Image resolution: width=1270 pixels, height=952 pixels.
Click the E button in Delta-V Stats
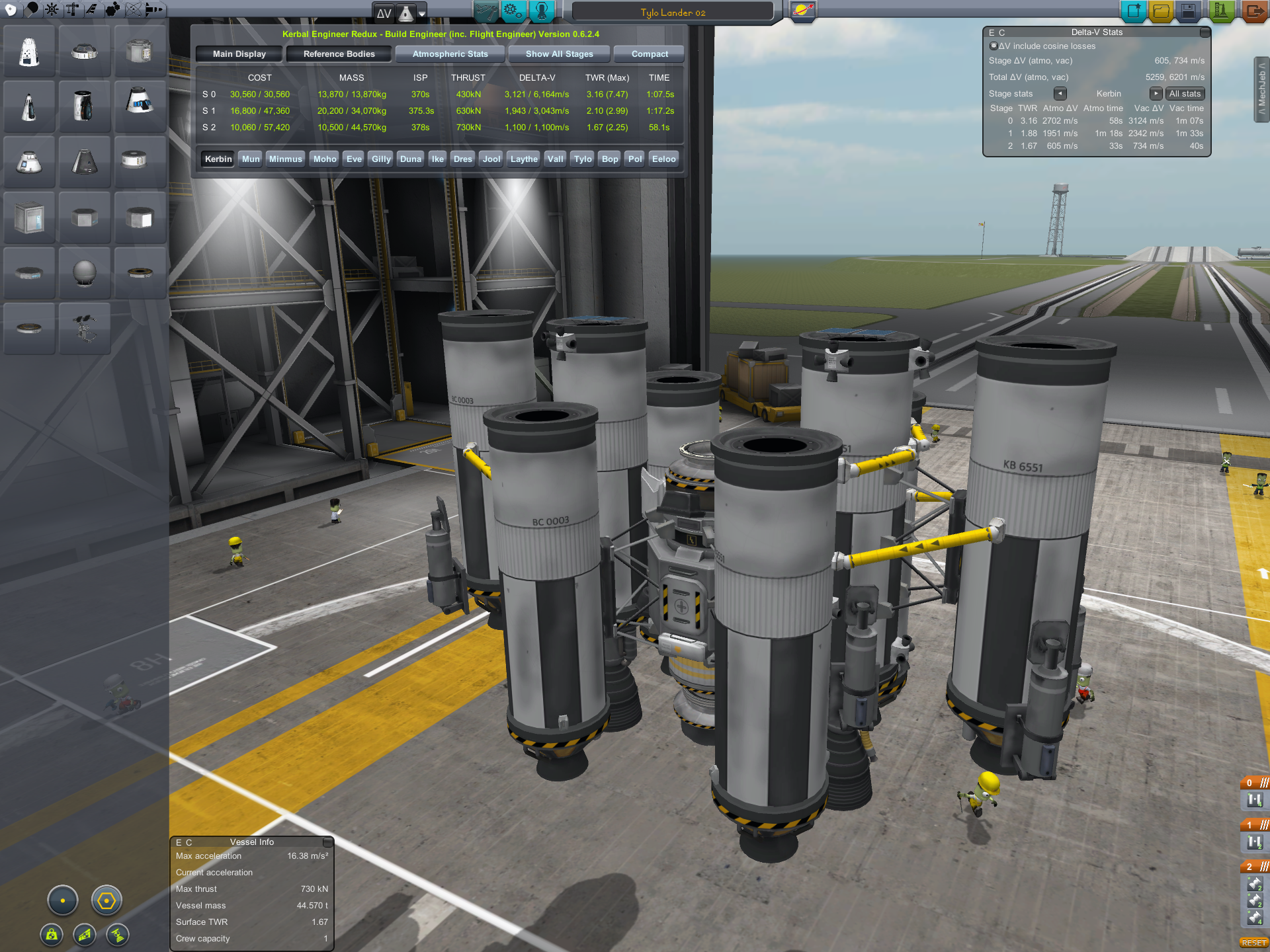pos(992,32)
